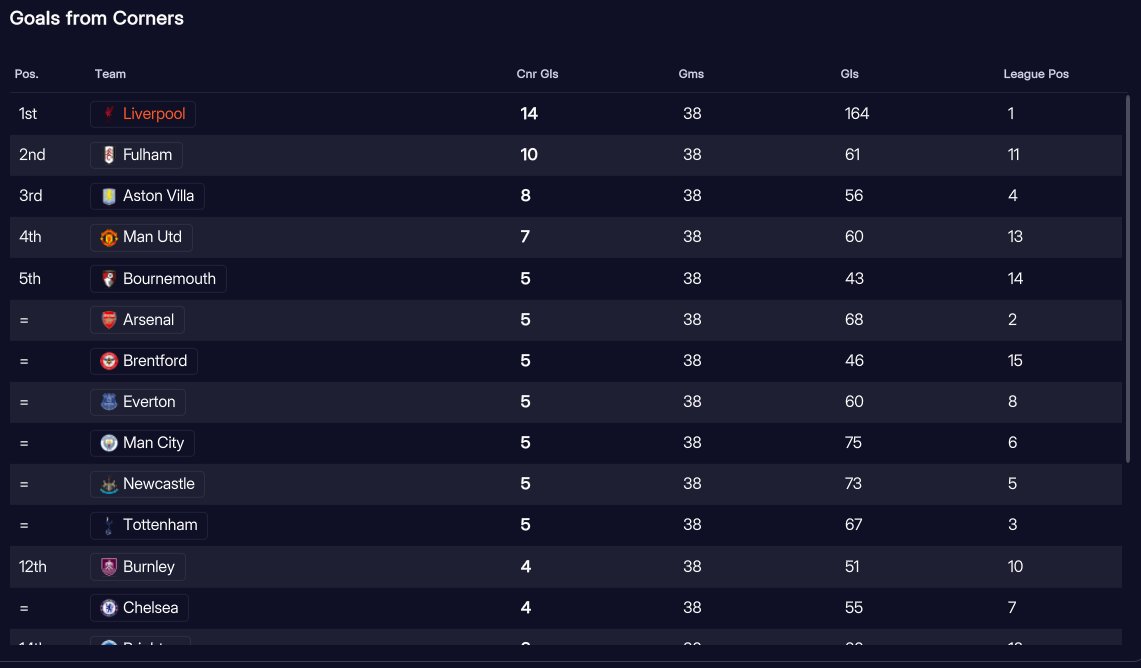The image size is (1141, 668).
Task: Click the Fulham club badge icon
Action: coord(108,155)
